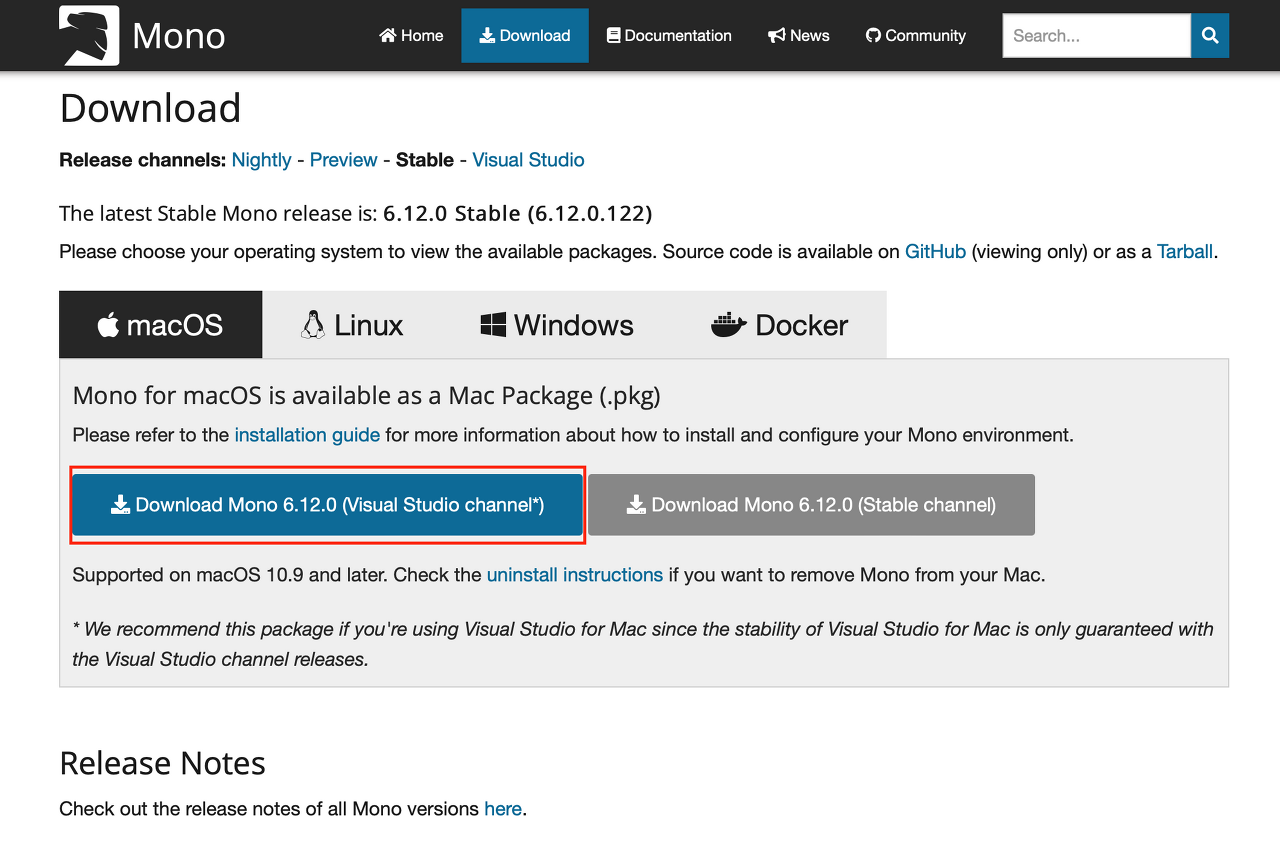1280x854 pixels.
Task: Click the '6.12.0 Stable (6.12.0.122)' version text
Action: [x=518, y=213]
